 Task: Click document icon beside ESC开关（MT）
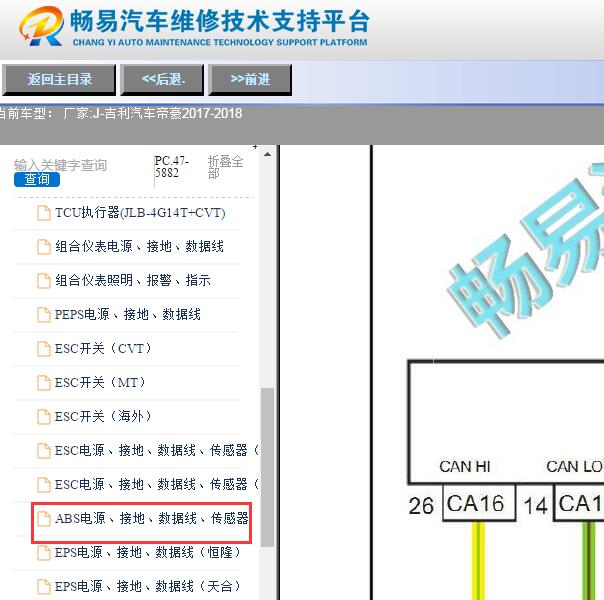[x=44, y=383]
